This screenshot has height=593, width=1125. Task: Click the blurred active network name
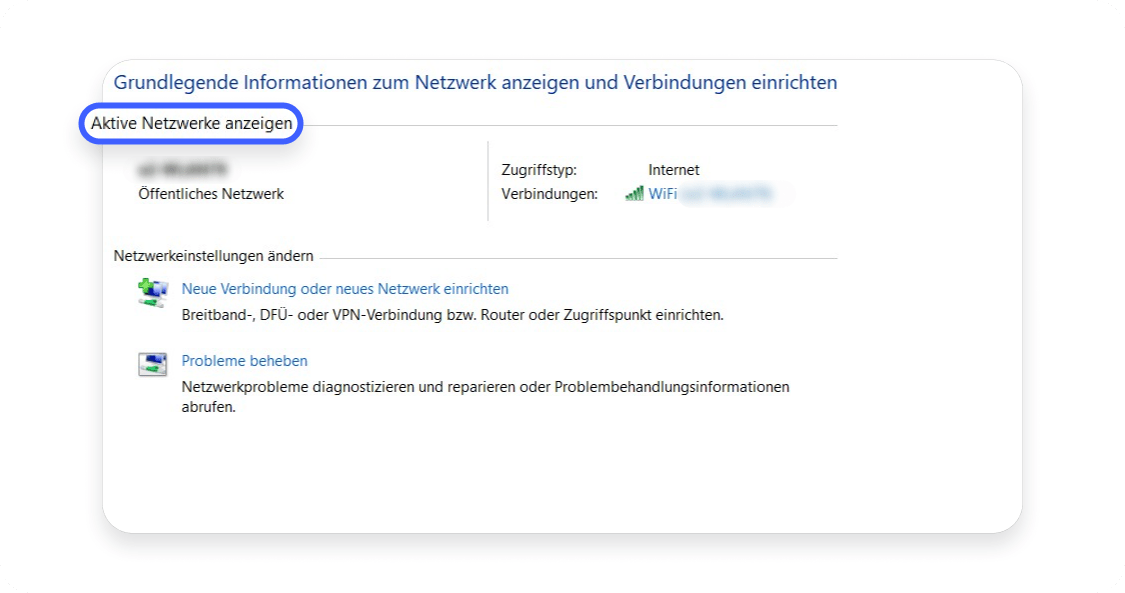pos(184,169)
